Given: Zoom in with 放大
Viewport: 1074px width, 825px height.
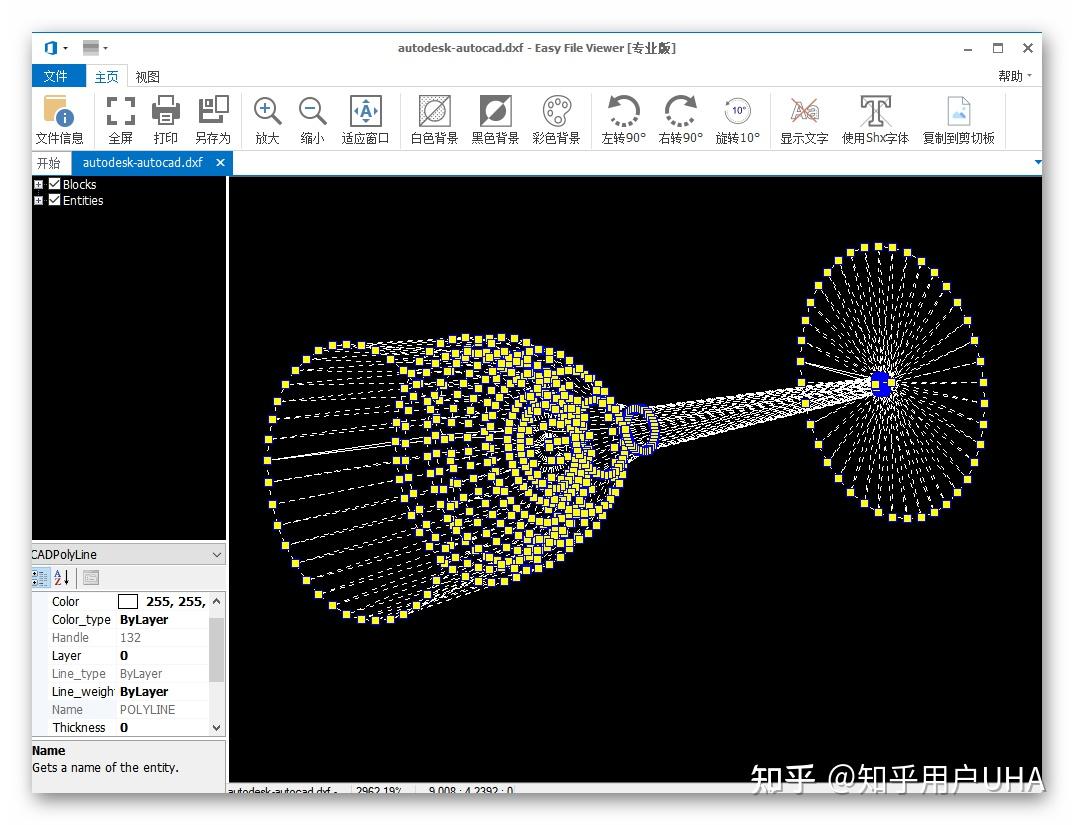Looking at the screenshot, I should [x=267, y=120].
